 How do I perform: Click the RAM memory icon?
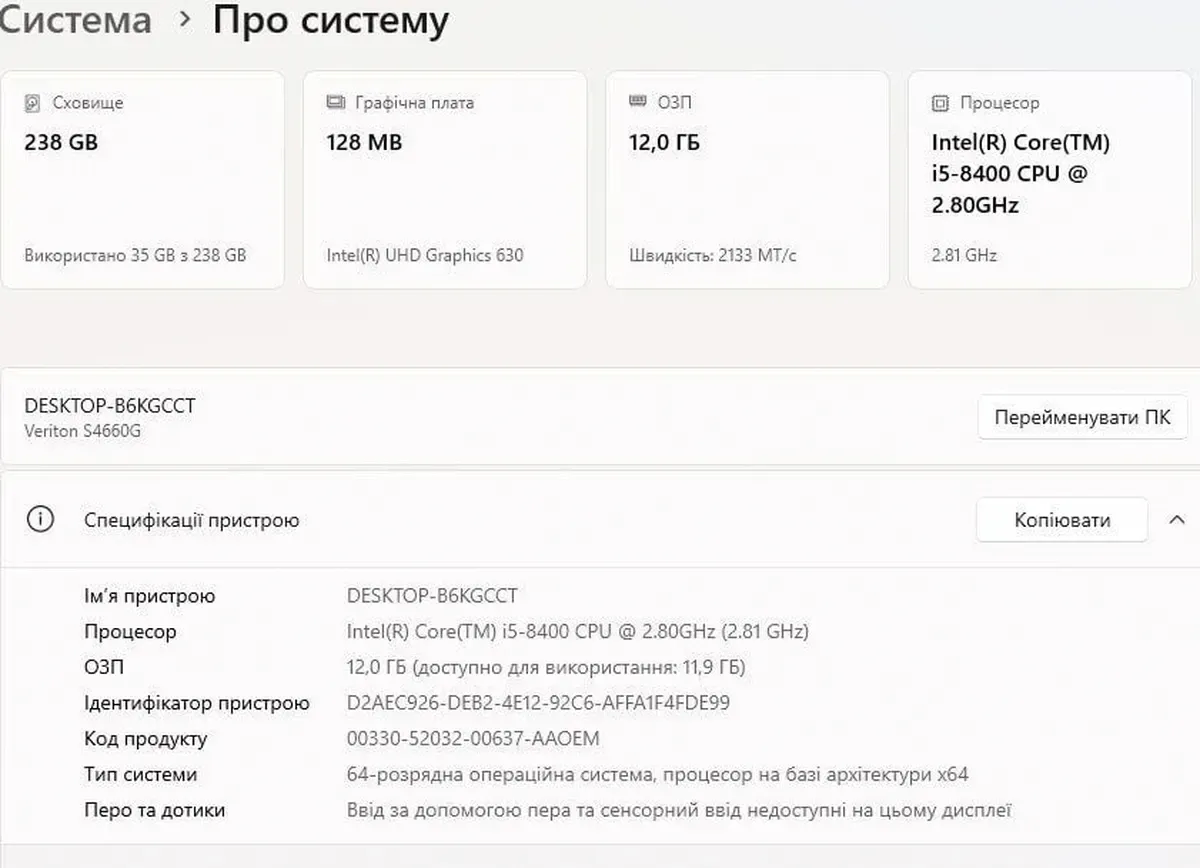[638, 102]
